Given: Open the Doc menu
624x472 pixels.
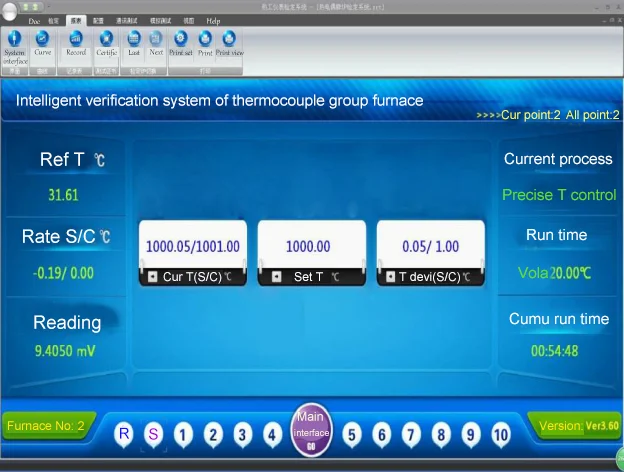Looking at the screenshot, I should (33, 20).
